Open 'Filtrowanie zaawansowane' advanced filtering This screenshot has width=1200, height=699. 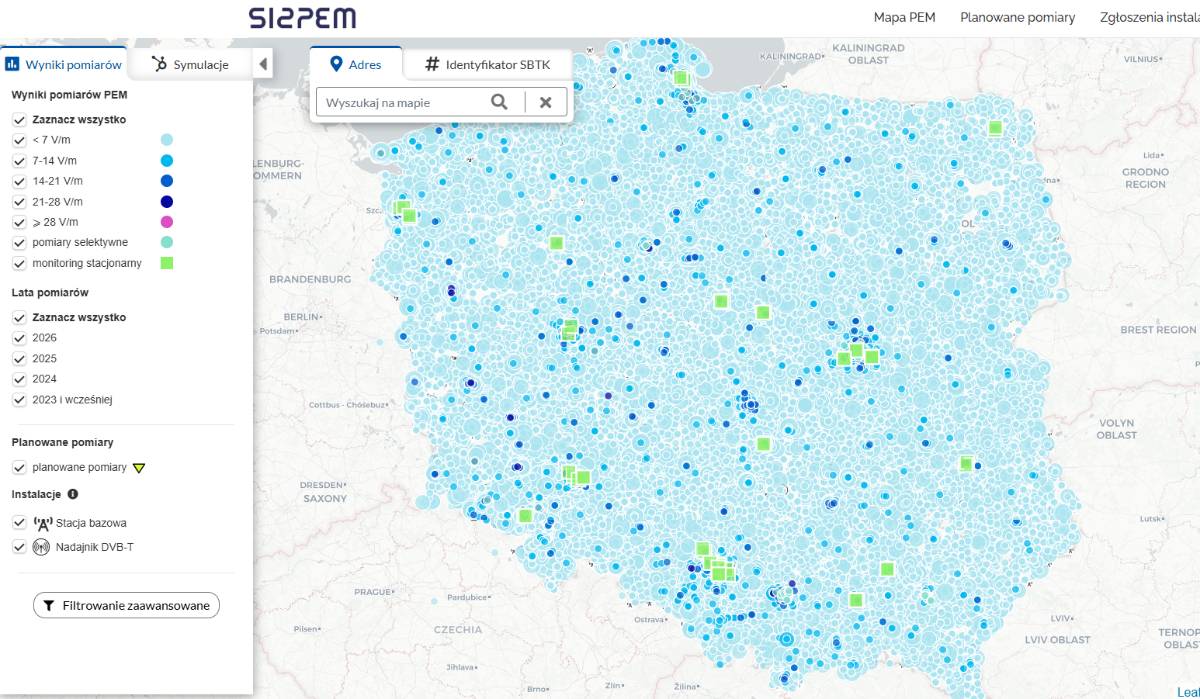126,605
